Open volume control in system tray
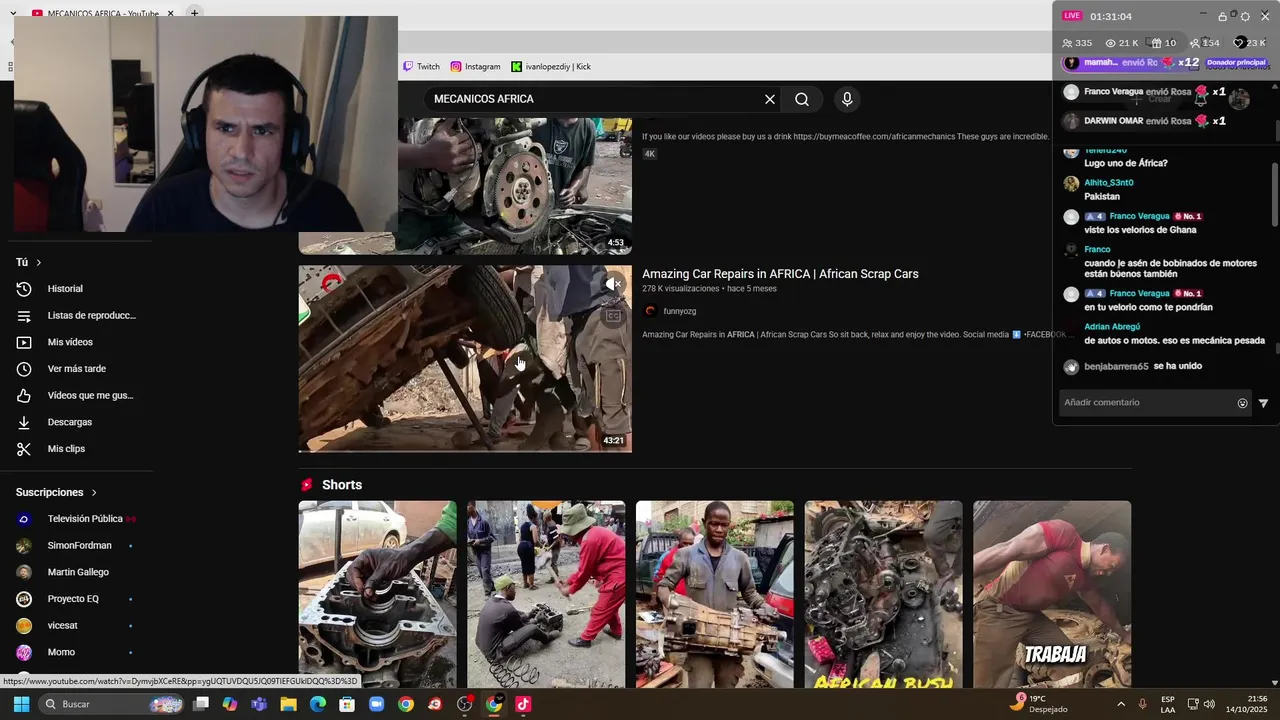This screenshot has height=720, width=1280. 1209,704
